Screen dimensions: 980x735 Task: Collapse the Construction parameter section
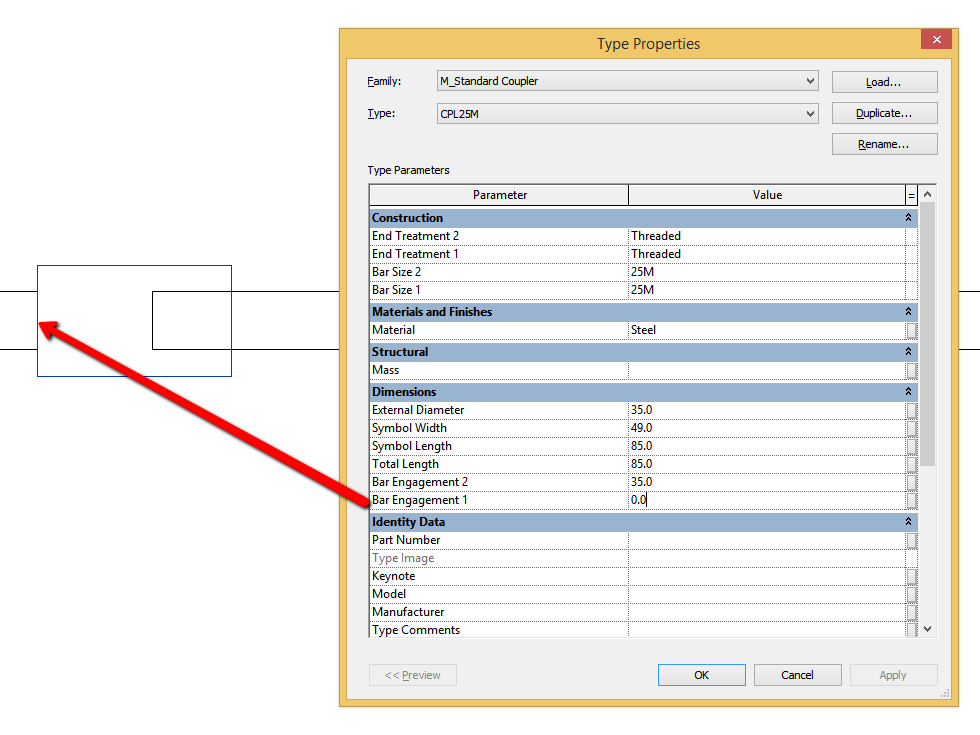pyautogui.click(x=907, y=217)
